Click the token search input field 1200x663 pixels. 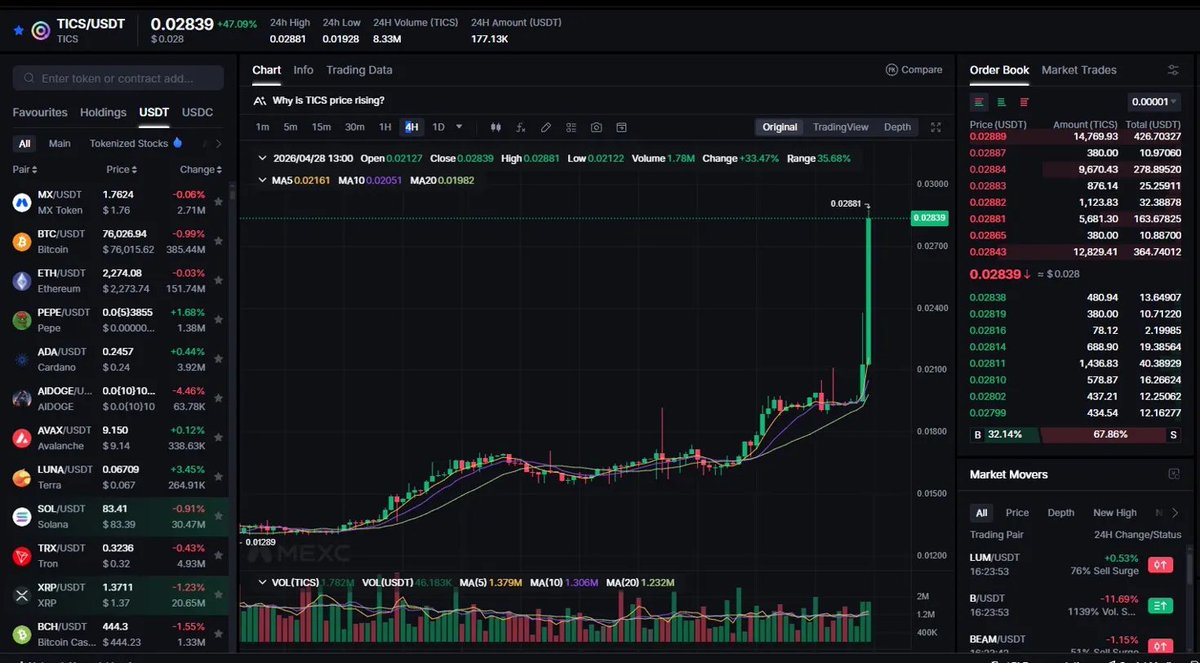pyautogui.click(x=118, y=78)
